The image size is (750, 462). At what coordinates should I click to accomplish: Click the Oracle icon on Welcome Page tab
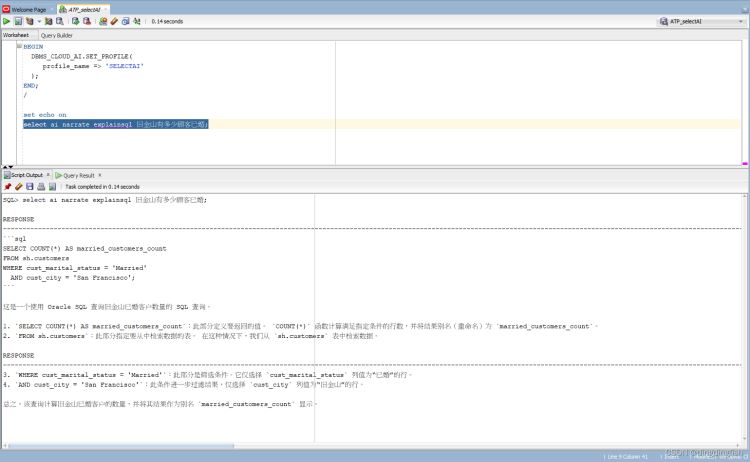tap(6, 9)
